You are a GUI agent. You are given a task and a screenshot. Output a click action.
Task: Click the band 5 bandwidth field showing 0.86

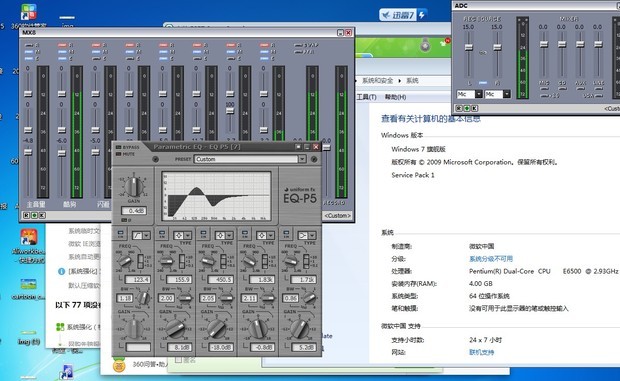[x=291, y=298]
